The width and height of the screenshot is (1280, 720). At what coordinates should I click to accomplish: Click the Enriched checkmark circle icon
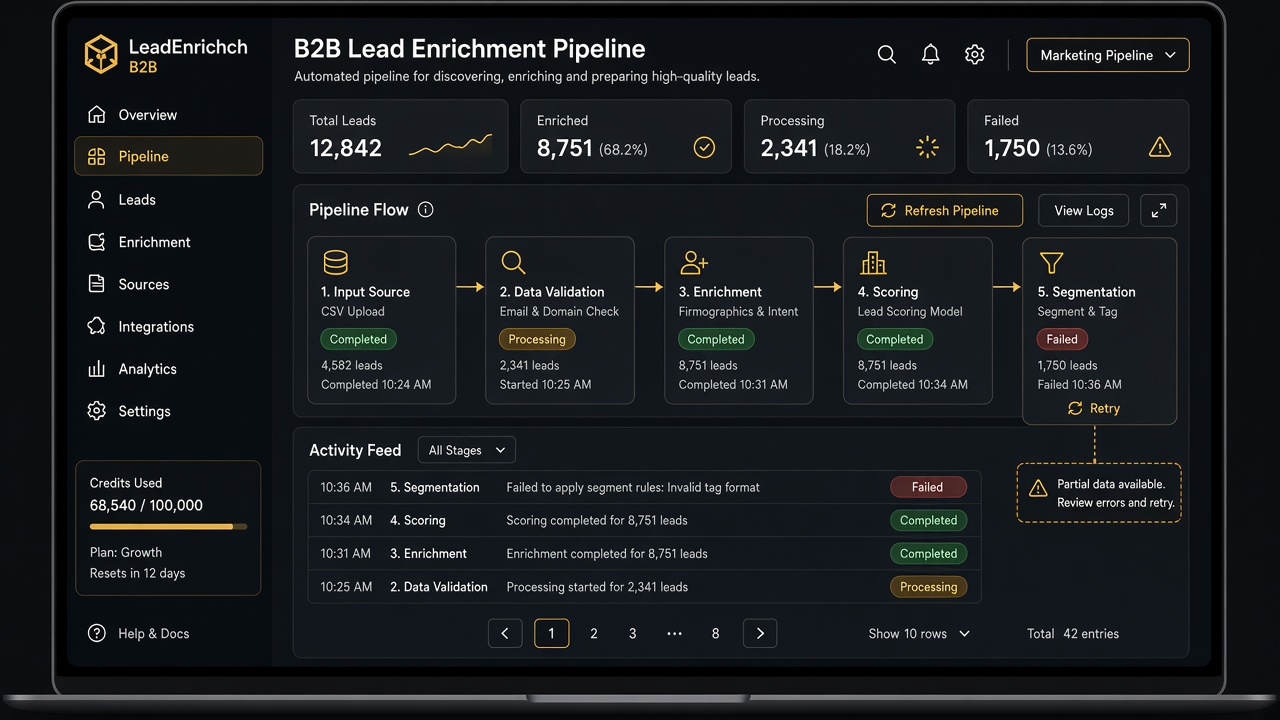(x=704, y=148)
